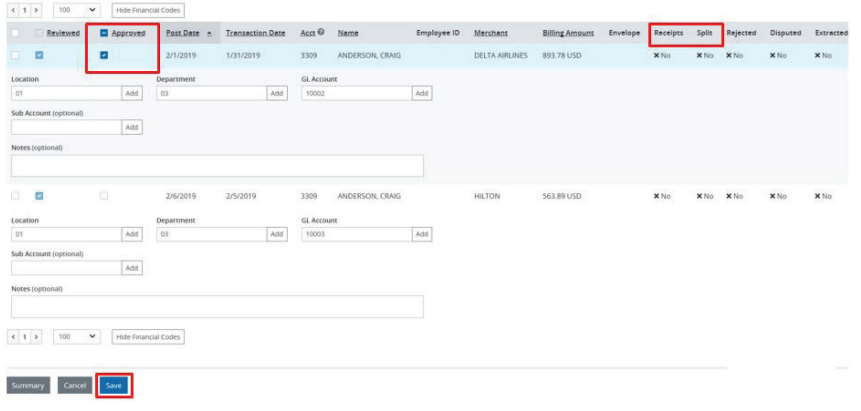Click the Acct column help icon

pyautogui.click(x=320, y=33)
